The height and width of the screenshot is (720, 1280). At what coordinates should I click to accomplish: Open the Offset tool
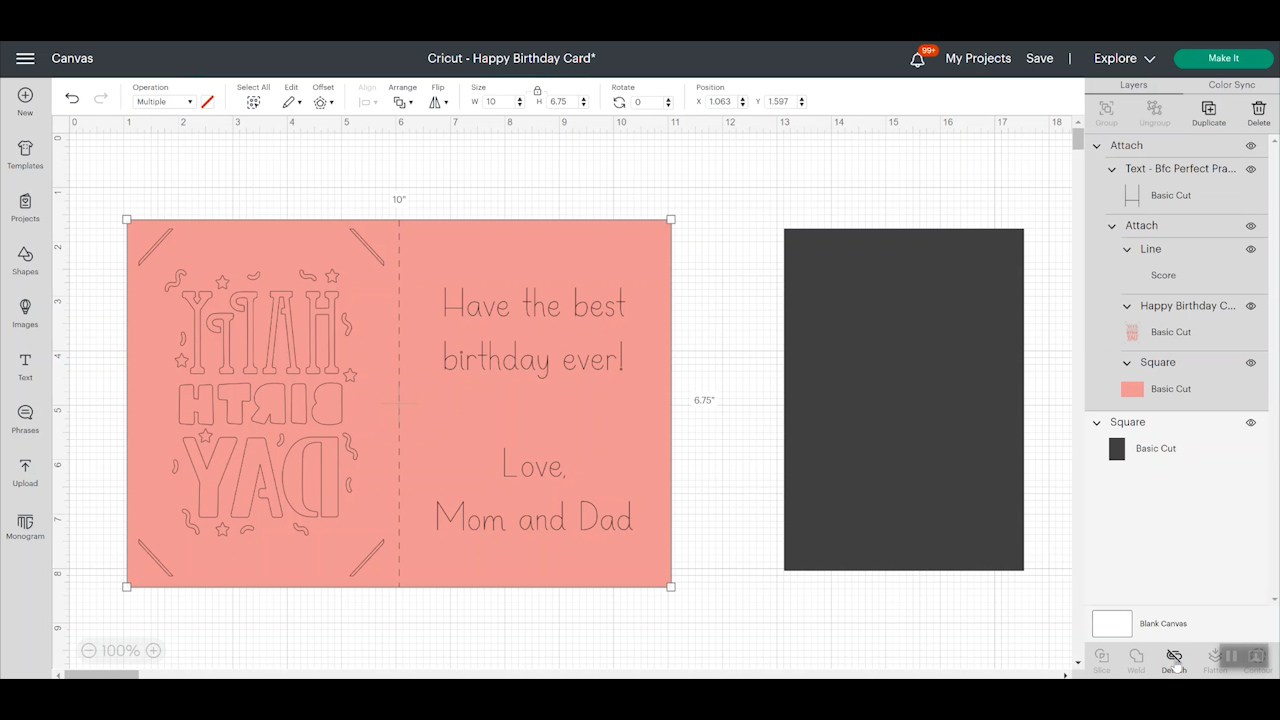coord(322,102)
